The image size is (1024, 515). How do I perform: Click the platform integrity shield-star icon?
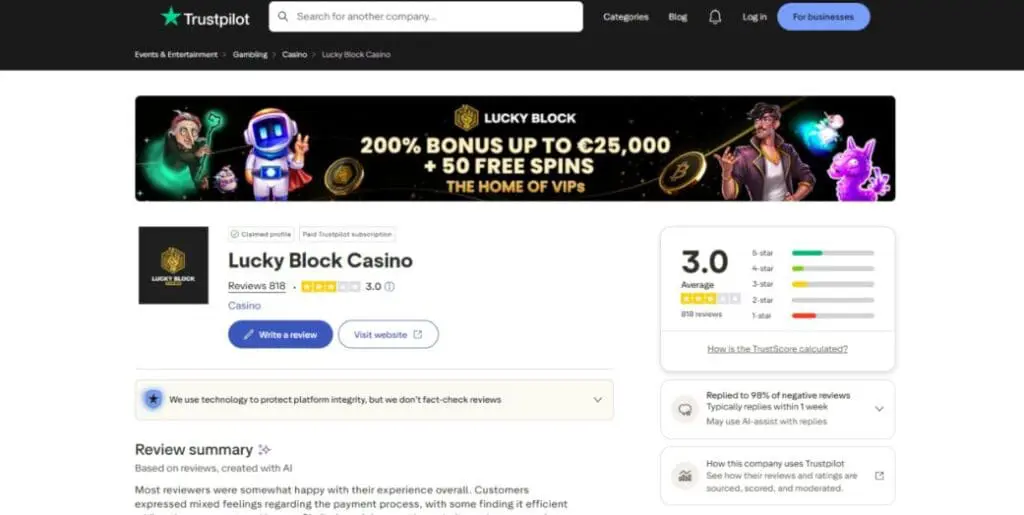[153, 399]
